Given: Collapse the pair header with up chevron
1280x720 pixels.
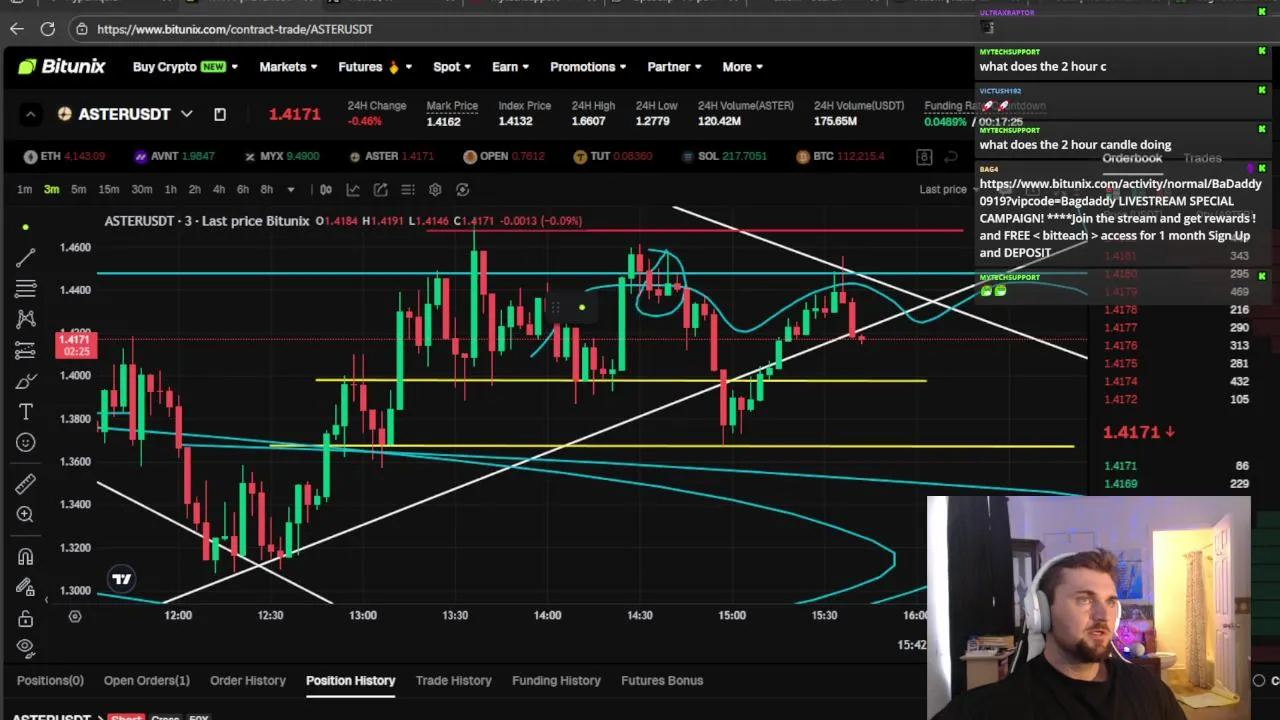Looking at the screenshot, I should [x=30, y=114].
